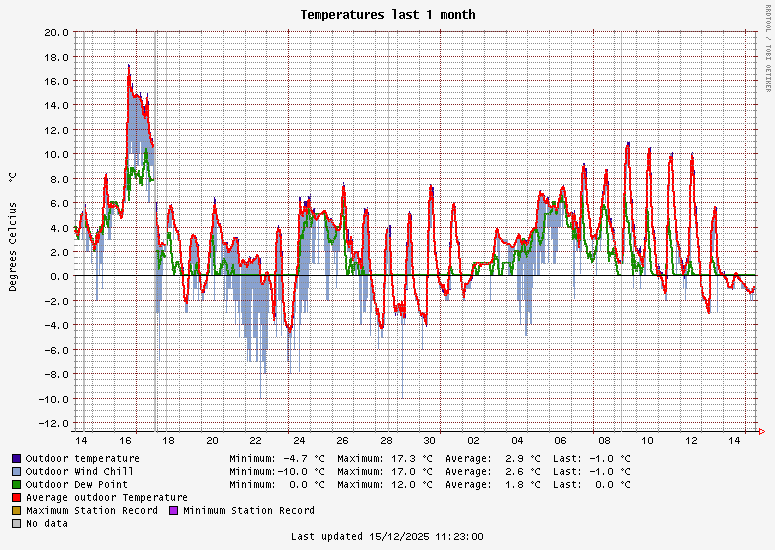The width and height of the screenshot is (775, 550).
Task: Click the 20.0 label on y-axis
Action: pos(56,32)
